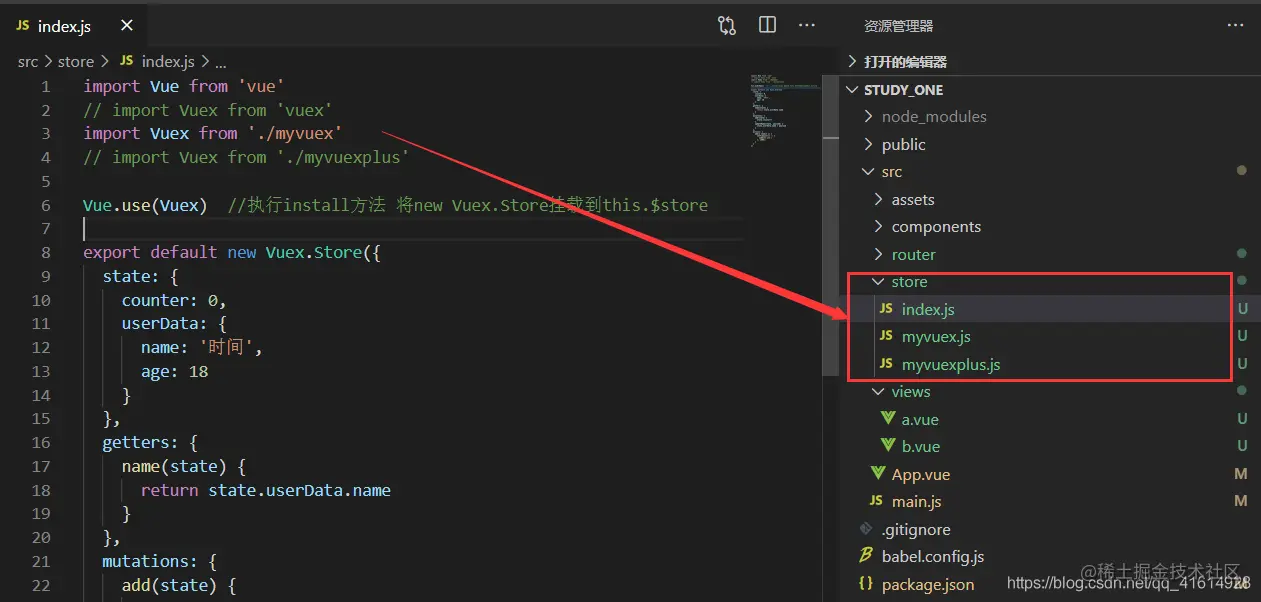Image resolution: width=1261 pixels, height=602 pixels.
Task: Open source control compare changes icon
Action: click(727, 26)
